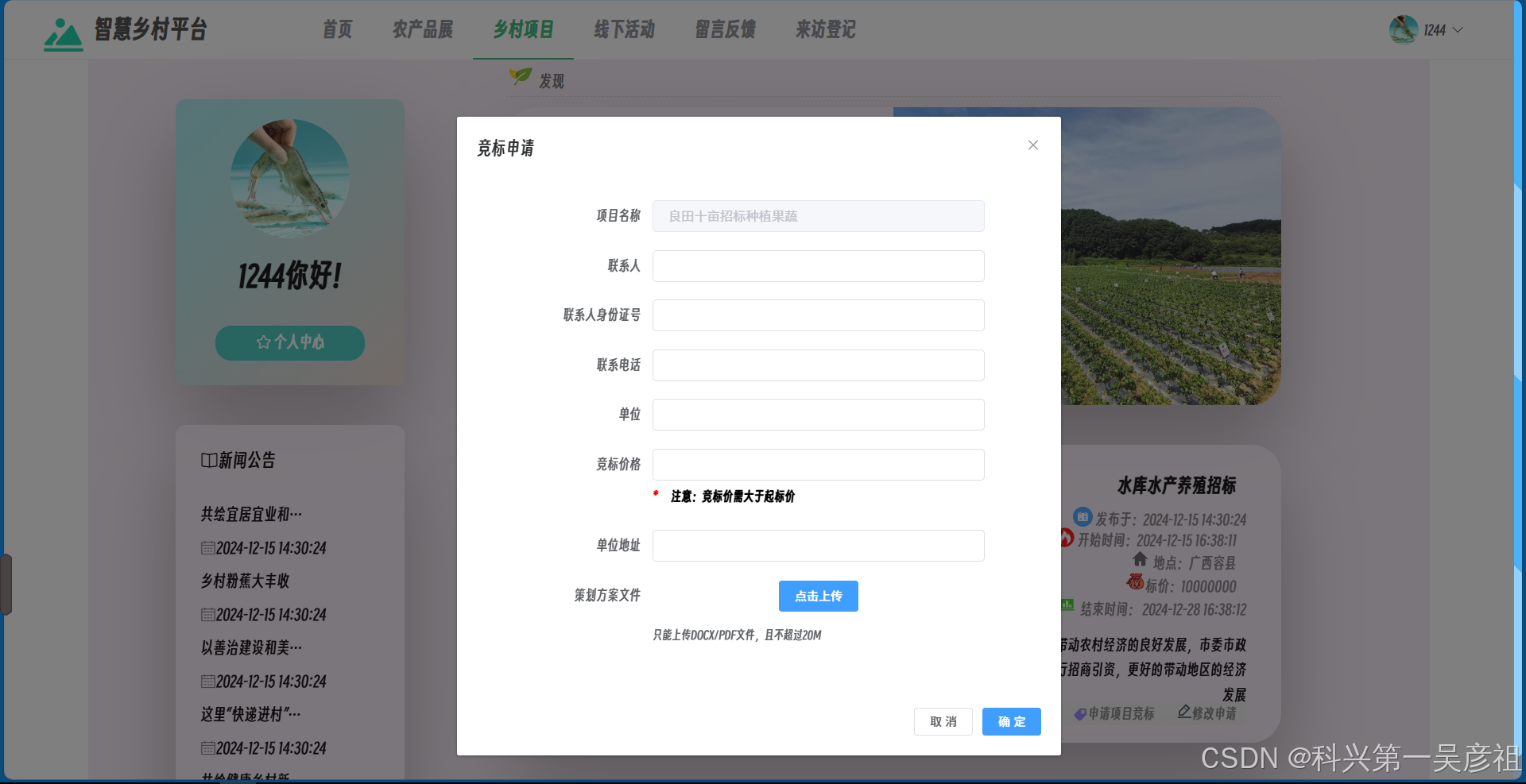Close the 竞标申请 dialog with the X icon
Image resolution: width=1526 pixels, height=784 pixels.
pos(1032,145)
